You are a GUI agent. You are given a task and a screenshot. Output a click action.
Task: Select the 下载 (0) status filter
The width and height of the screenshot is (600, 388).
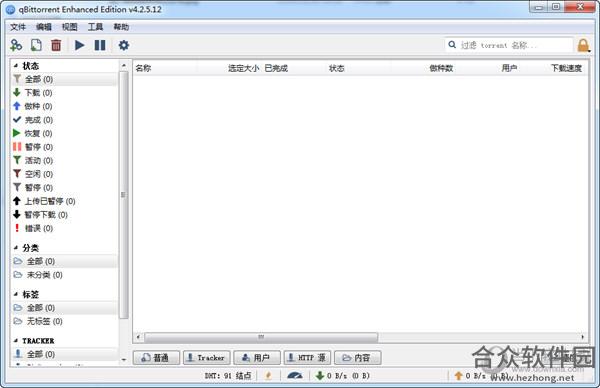pyautogui.click(x=64, y=93)
